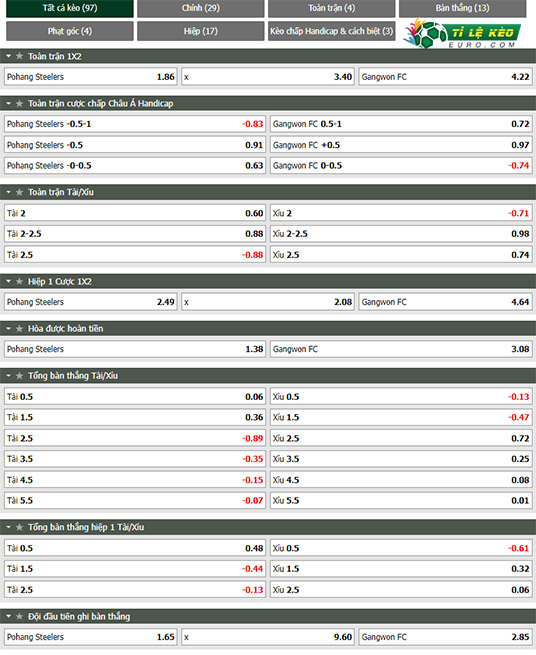Choose total goals Xỉu 4.5 at 0.08
Viewport: 536px width, 655px height.
401,480
